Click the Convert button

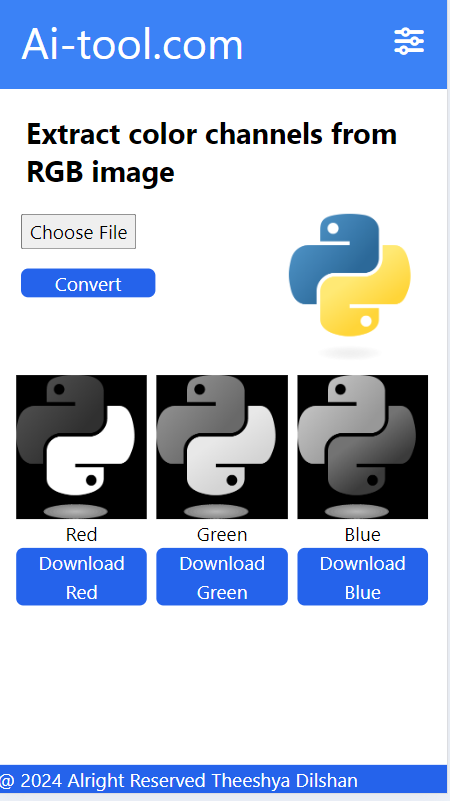click(x=88, y=283)
